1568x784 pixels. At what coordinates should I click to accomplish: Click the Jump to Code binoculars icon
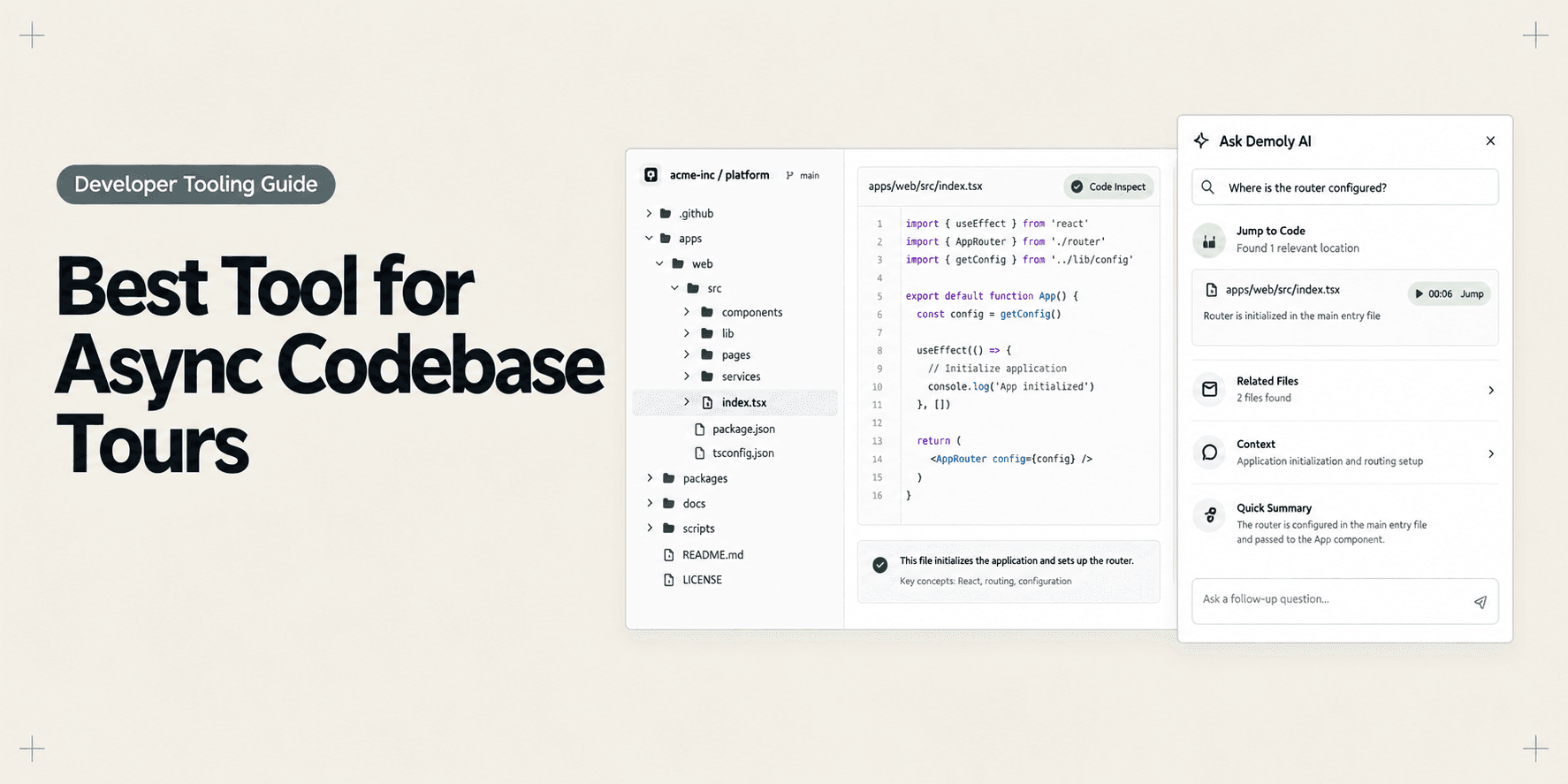click(x=1209, y=240)
